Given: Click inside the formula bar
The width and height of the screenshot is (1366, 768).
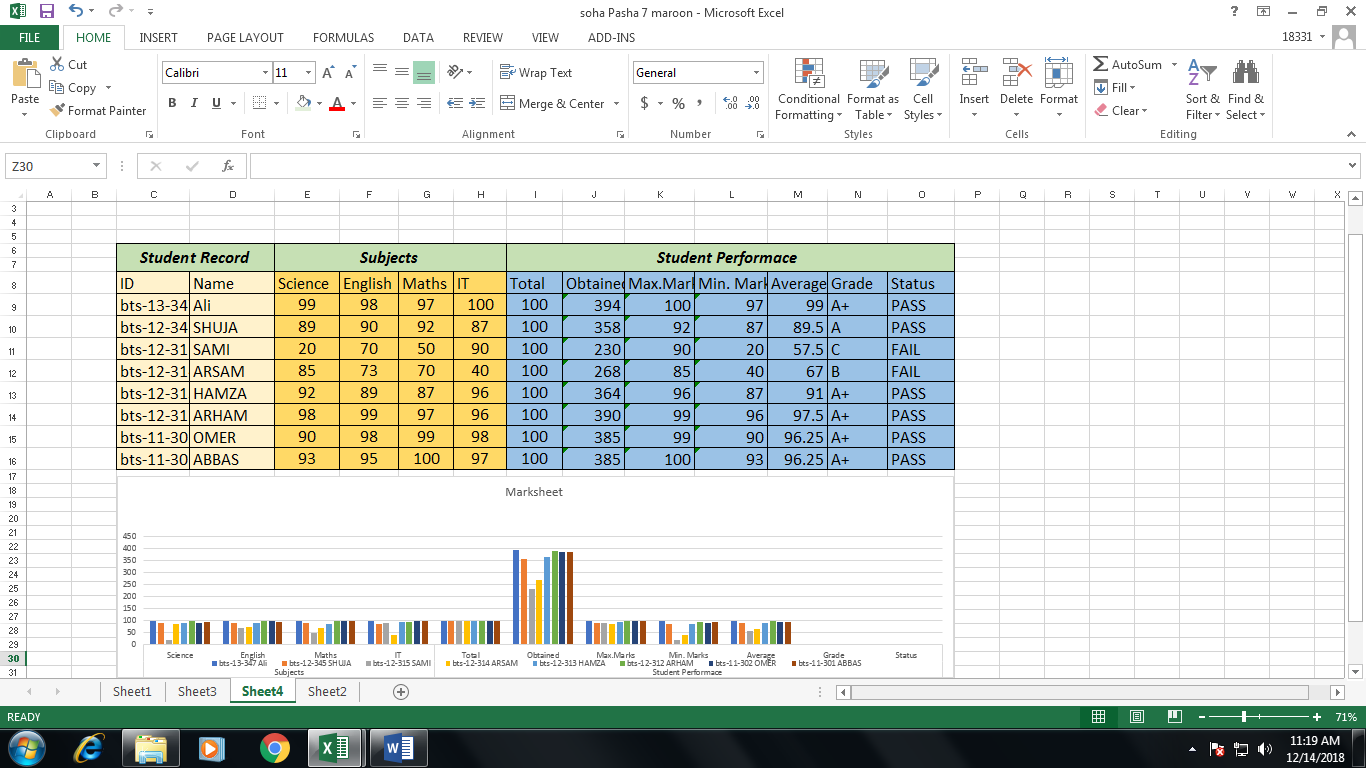Looking at the screenshot, I should coord(700,166).
